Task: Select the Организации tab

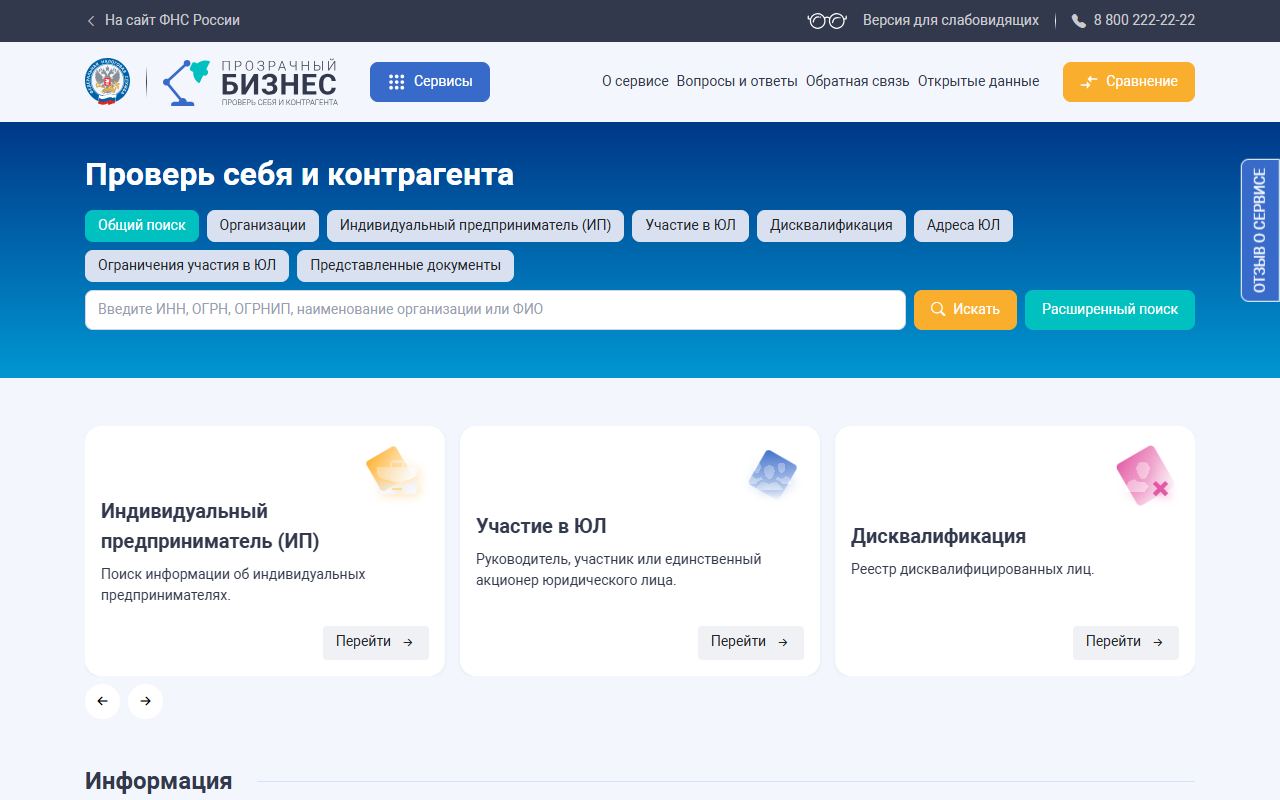Action: pyautogui.click(x=263, y=226)
